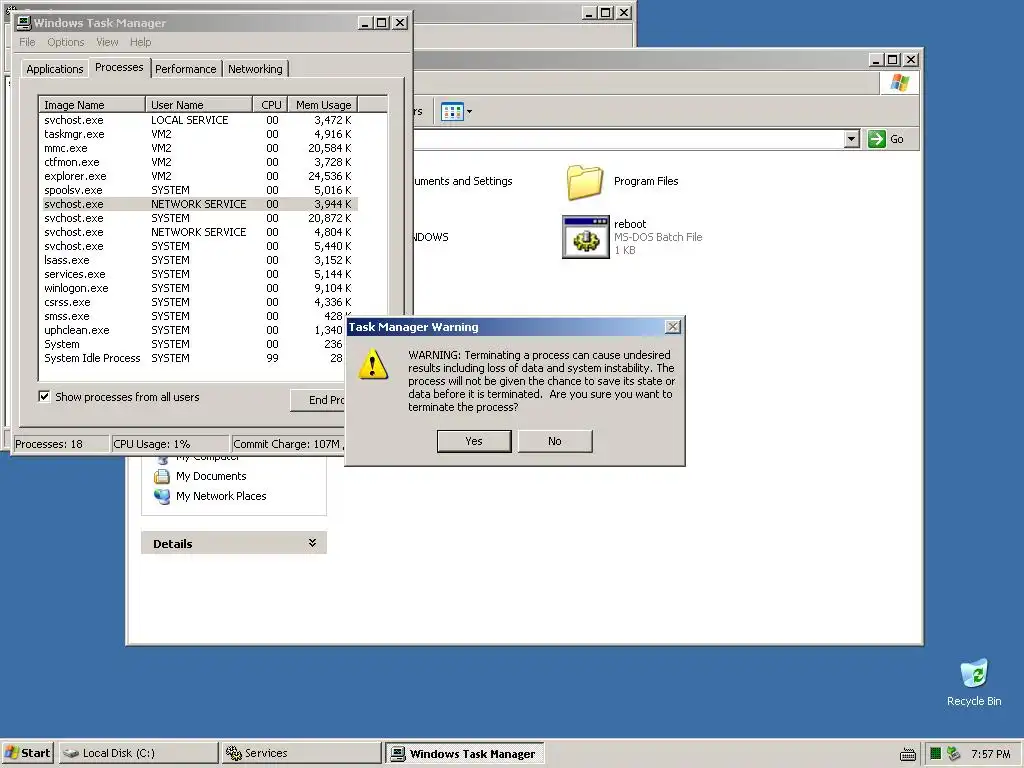Click the Windows Task Manager taskbar button

coord(465,754)
